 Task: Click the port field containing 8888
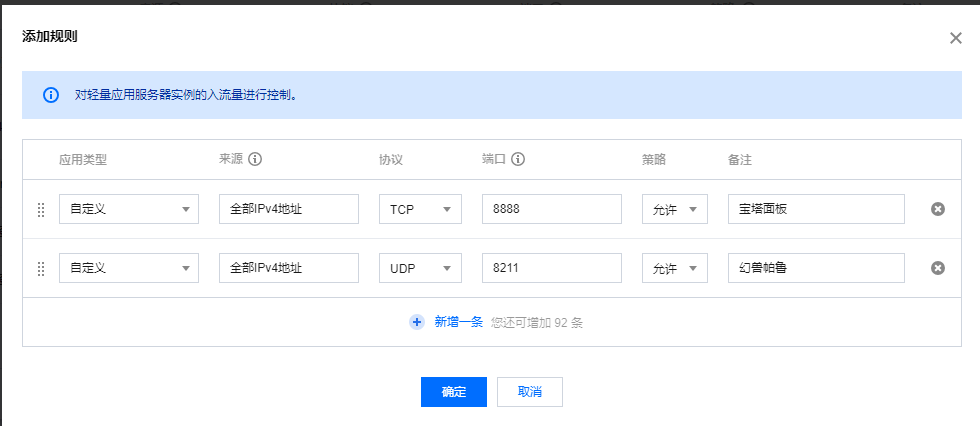(x=552, y=209)
